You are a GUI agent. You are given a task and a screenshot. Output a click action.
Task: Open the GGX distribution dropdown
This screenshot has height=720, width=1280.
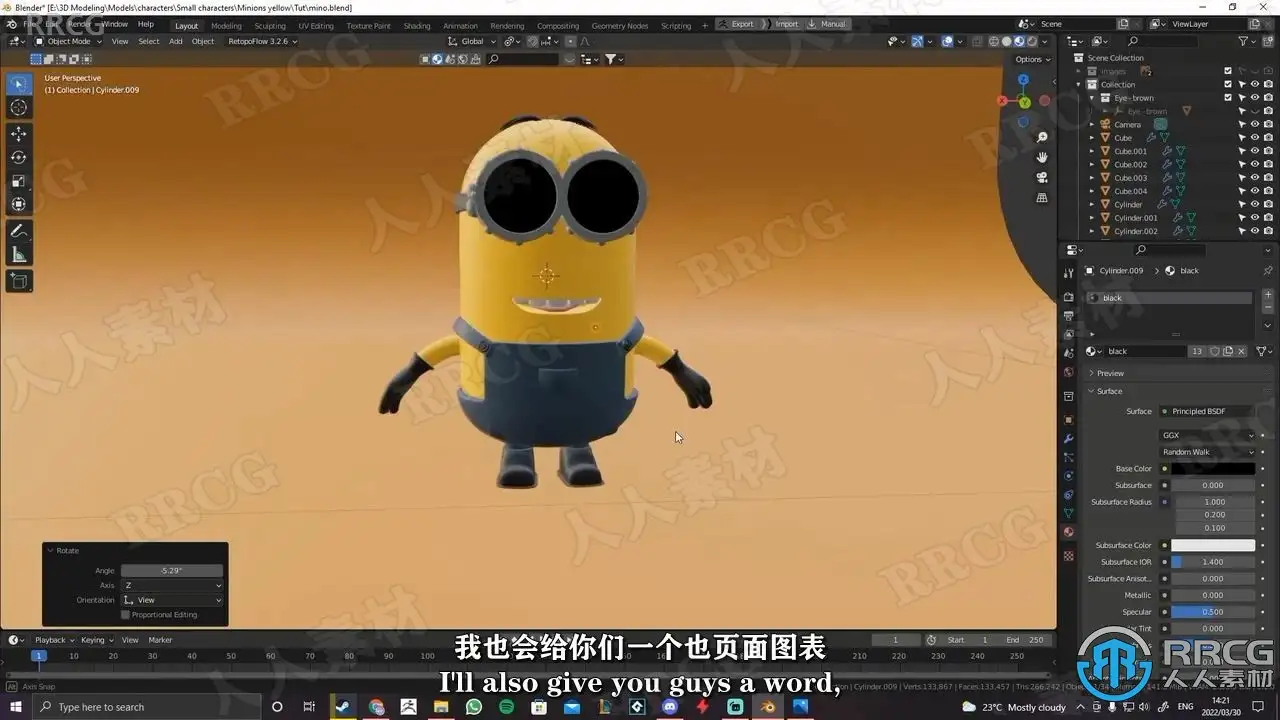(1207, 435)
